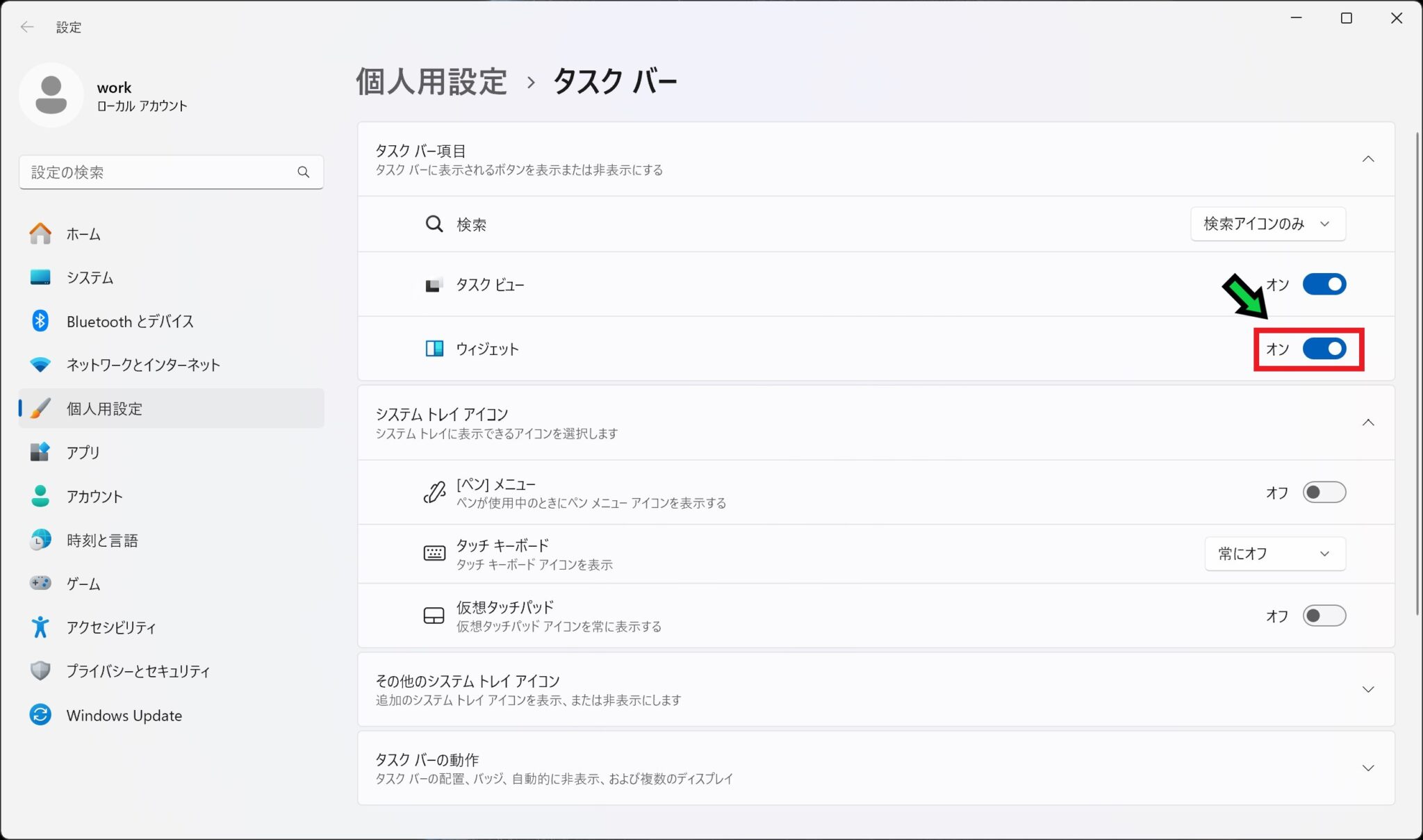The width and height of the screenshot is (1423, 840).
Task: Select システム in the sidebar
Action: [x=90, y=278]
